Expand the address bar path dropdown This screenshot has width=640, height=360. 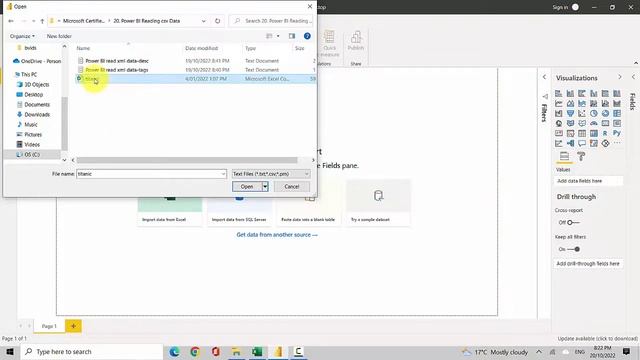(203, 21)
